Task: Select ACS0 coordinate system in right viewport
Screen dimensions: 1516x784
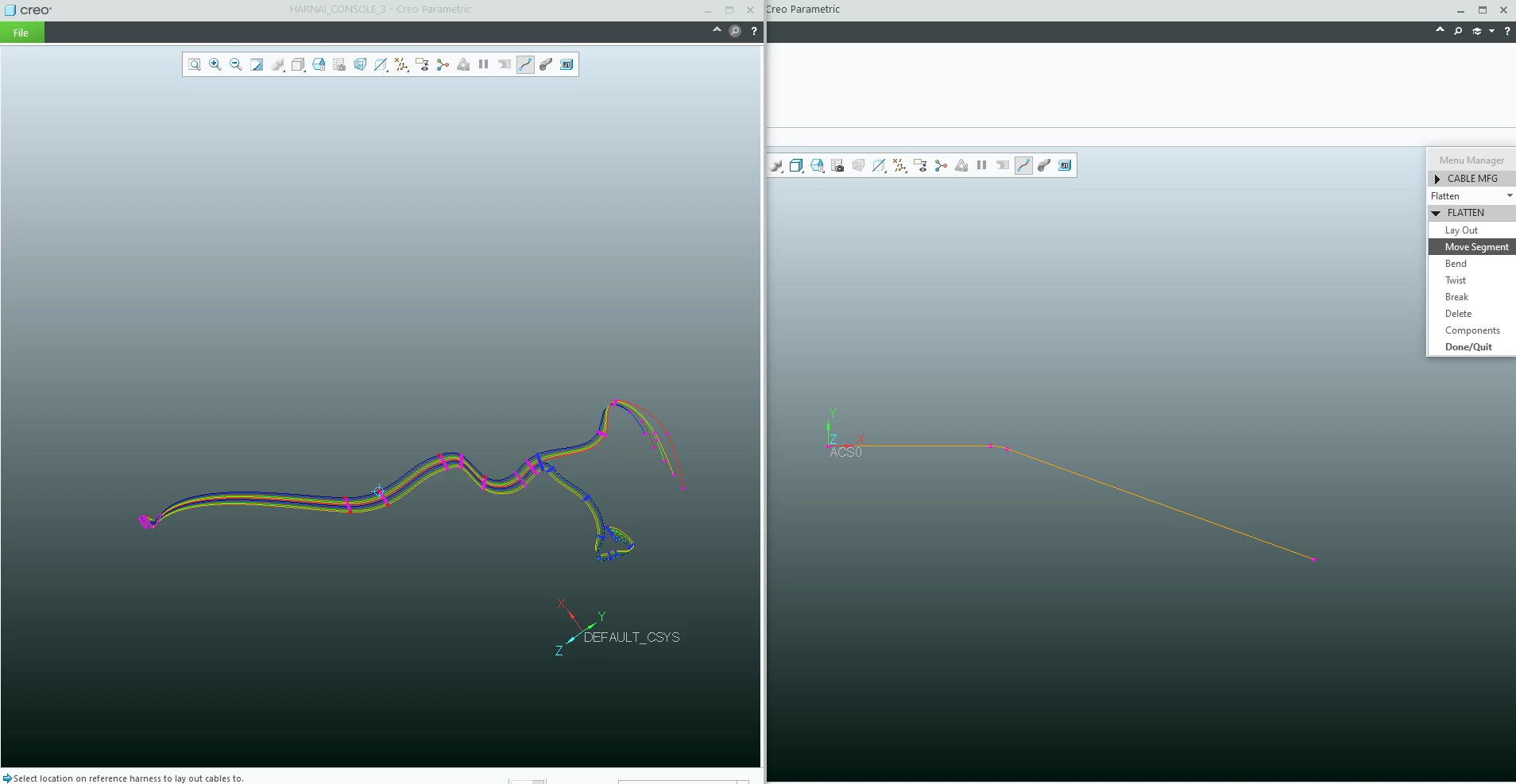Action: pos(845,453)
